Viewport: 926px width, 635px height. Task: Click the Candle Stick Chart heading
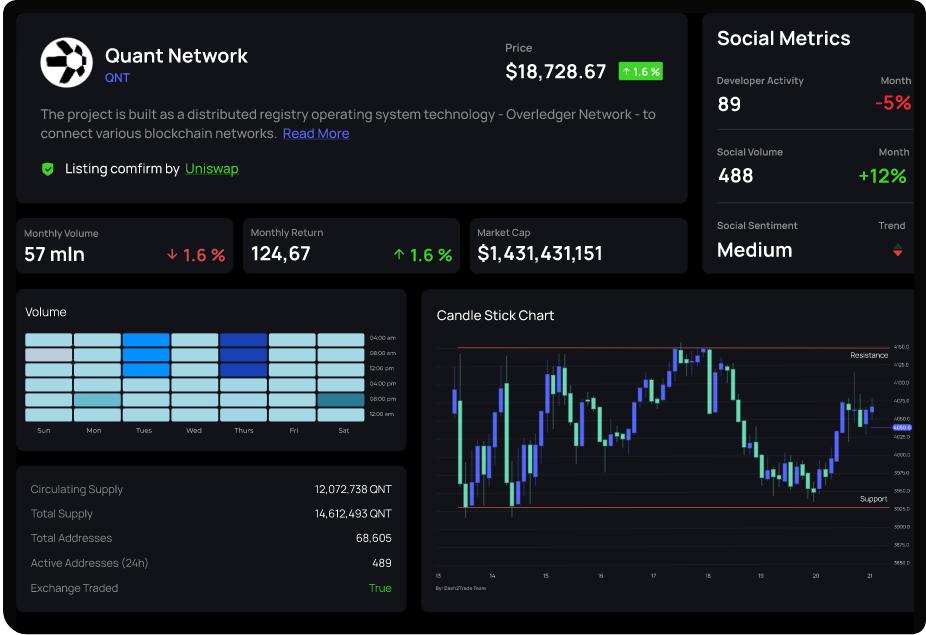(x=495, y=316)
